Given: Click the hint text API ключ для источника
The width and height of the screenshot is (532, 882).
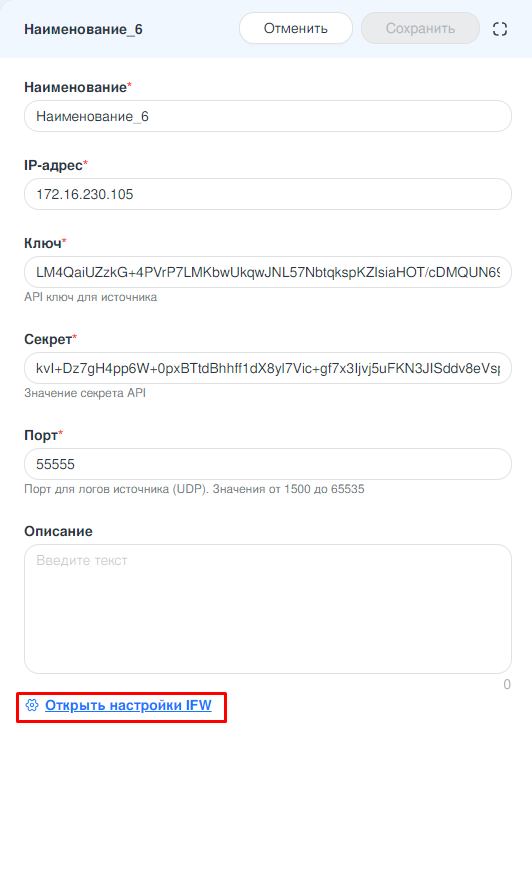Looking at the screenshot, I should [x=91, y=297].
